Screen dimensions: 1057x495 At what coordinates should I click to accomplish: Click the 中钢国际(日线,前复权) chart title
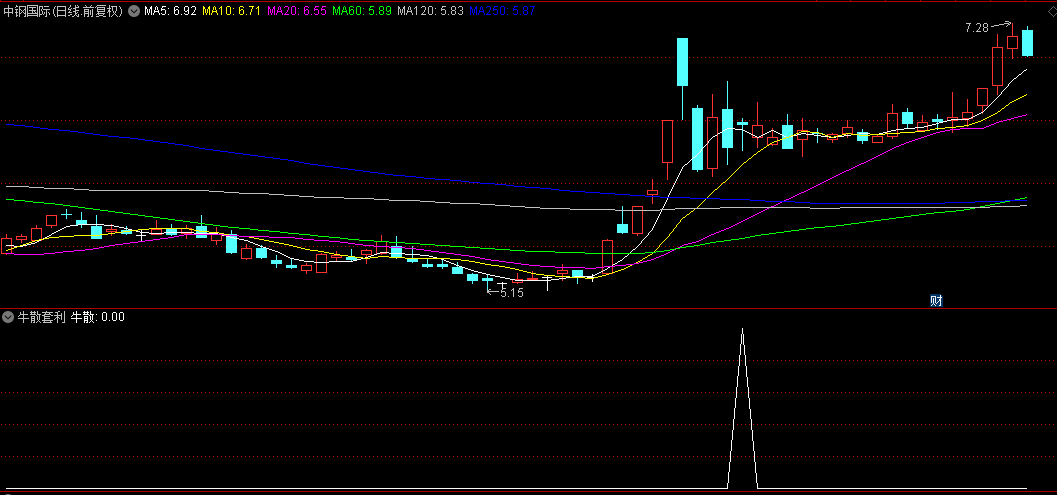pos(63,11)
